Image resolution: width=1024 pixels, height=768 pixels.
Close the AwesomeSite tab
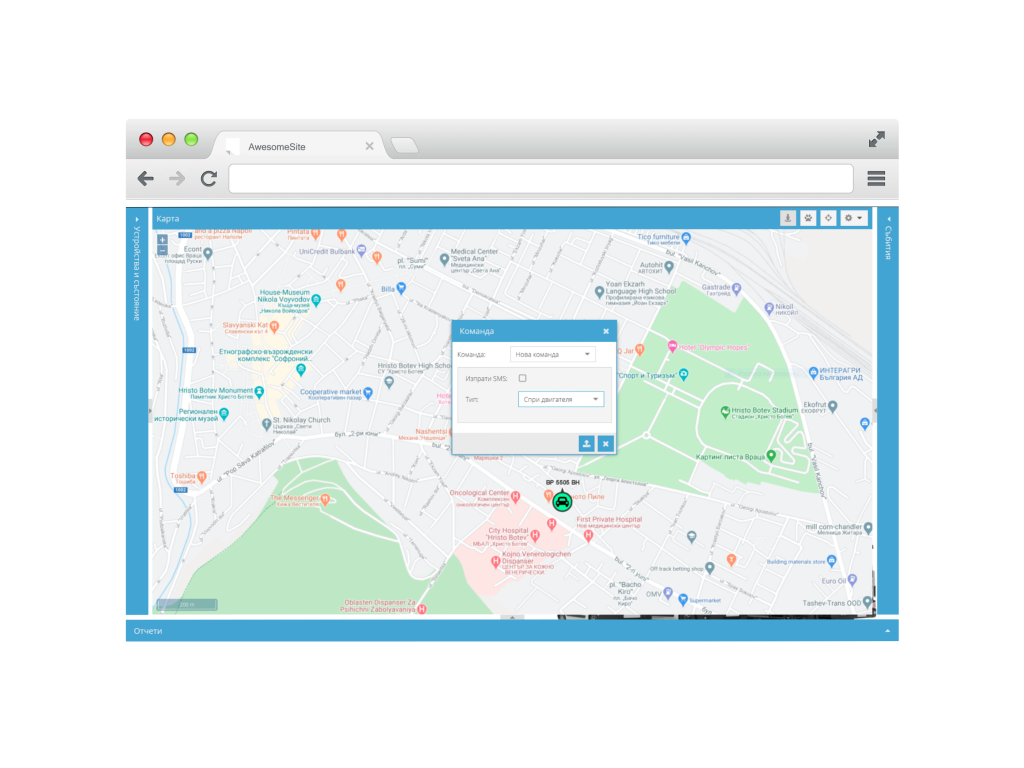(370, 146)
